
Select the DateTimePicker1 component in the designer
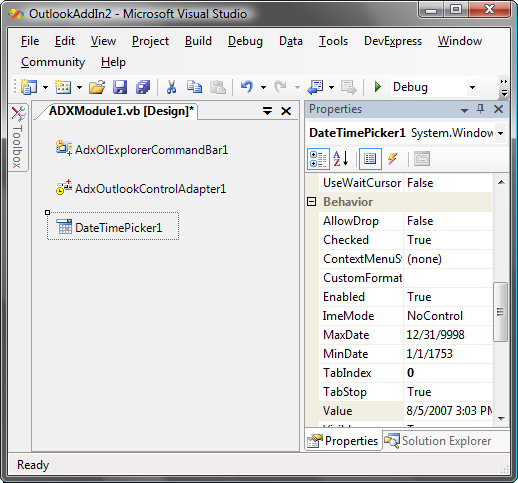point(113,227)
